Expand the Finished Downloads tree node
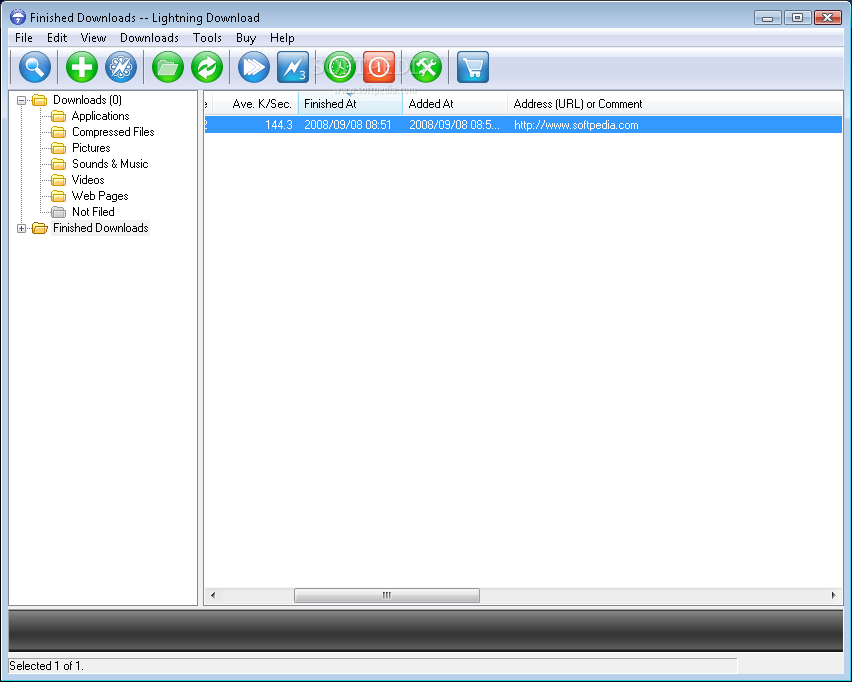 point(21,228)
